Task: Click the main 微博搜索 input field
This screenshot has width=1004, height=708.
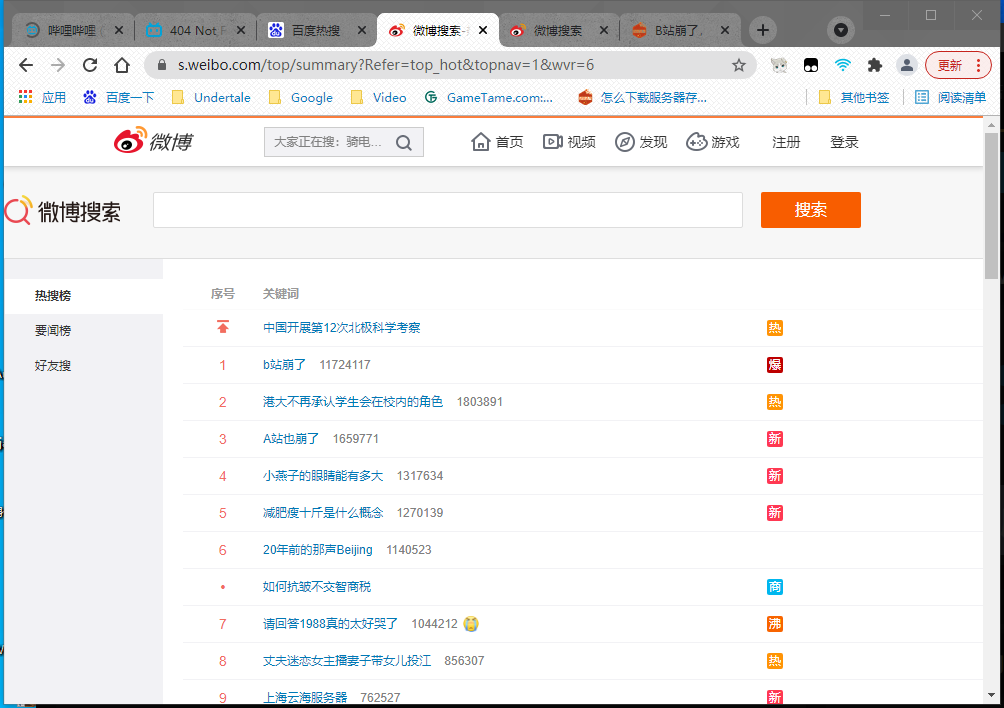Action: tap(447, 210)
